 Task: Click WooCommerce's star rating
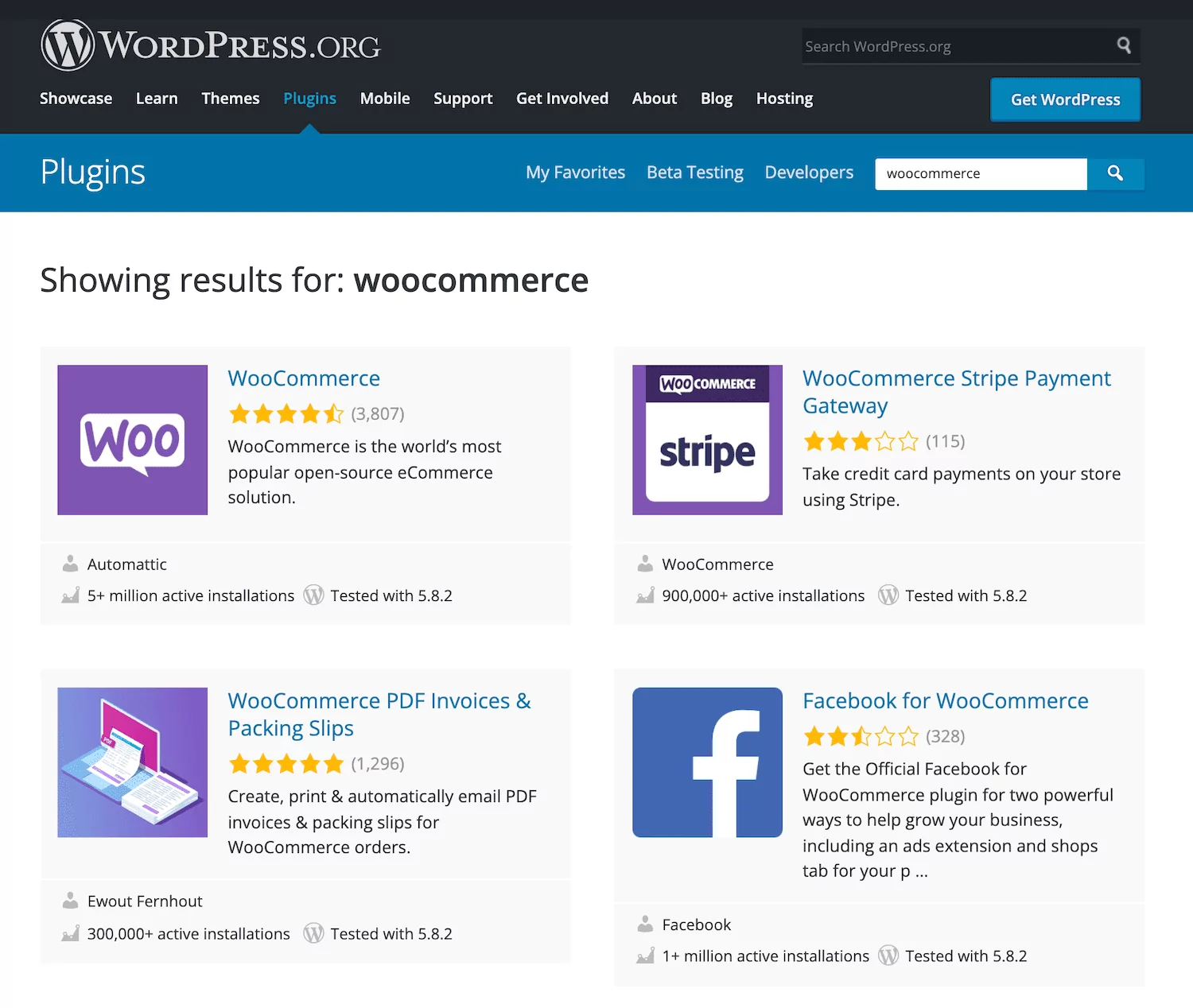point(287,413)
